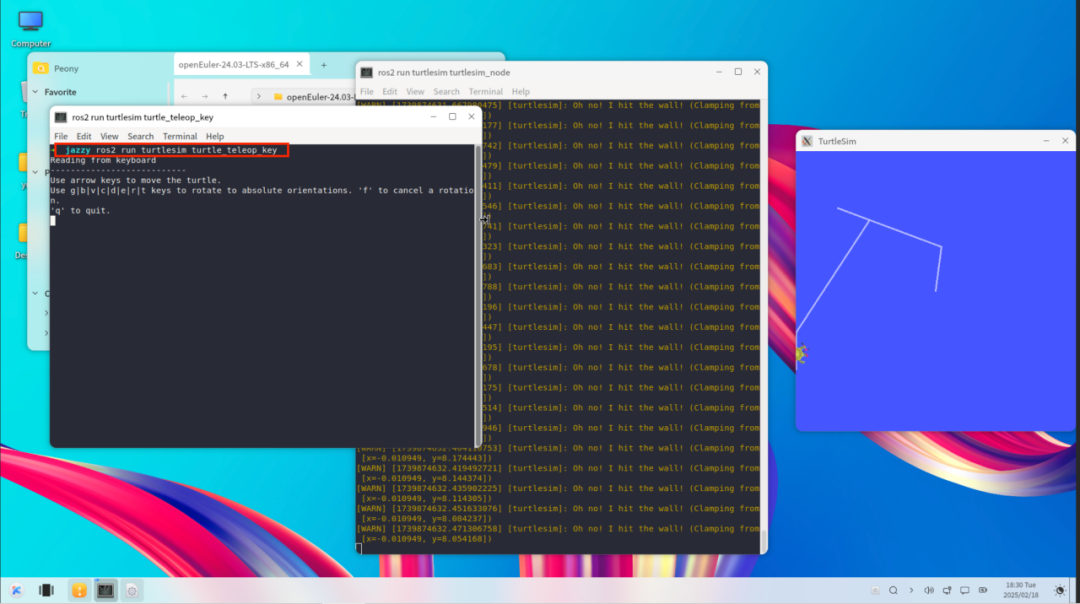
Task: Expand the Peony path bar chevron
Action: coord(259,96)
